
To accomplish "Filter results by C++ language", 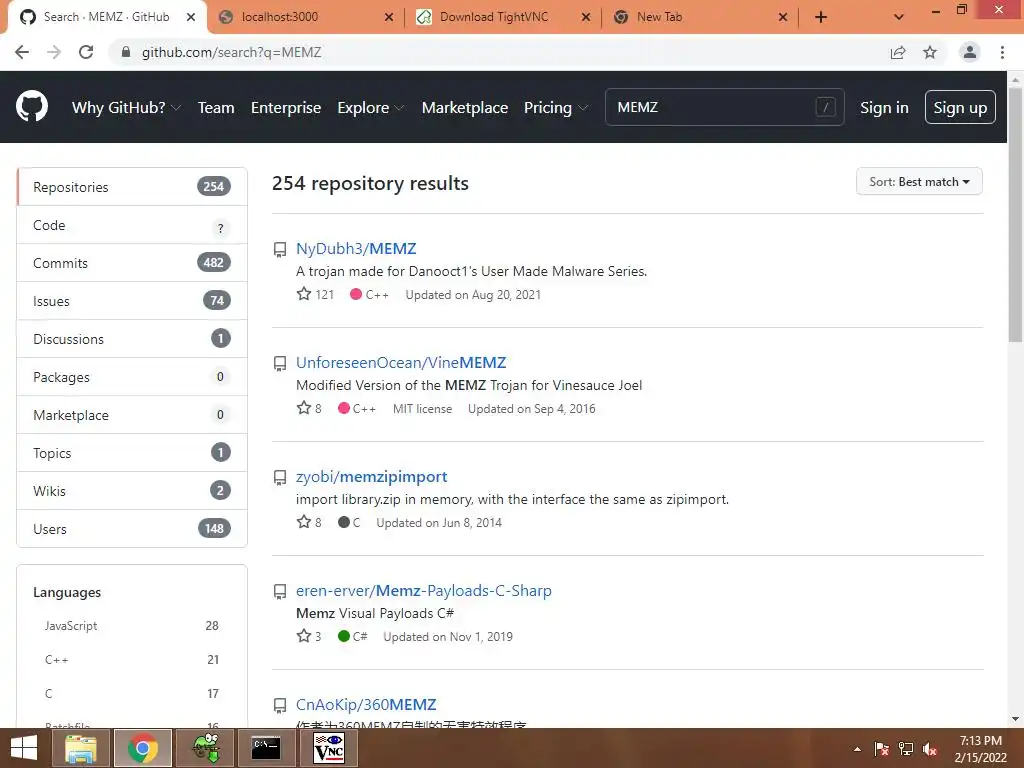I will point(131,660).
